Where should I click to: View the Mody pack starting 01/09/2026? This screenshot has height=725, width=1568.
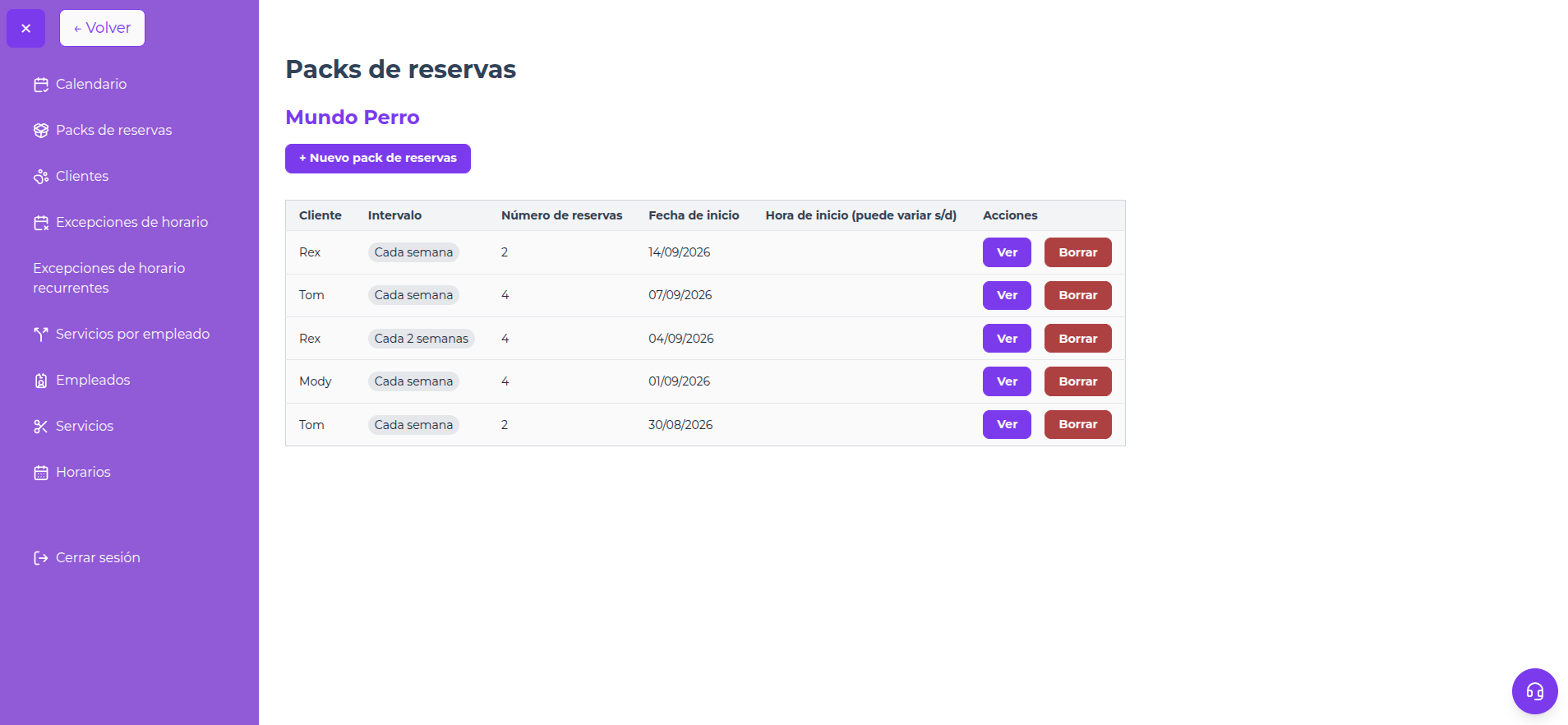pyautogui.click(x=1007, y=381)
